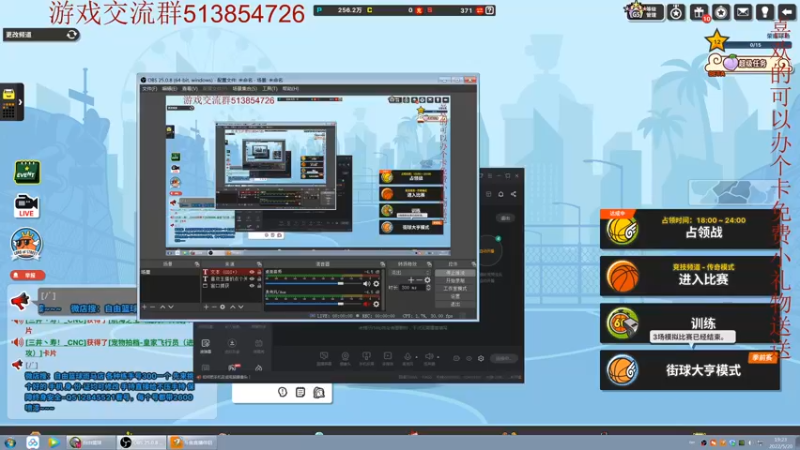Viewport: 800px width, 450px height.
Task: Click the notes icon on white floating bar
Action: click(x=300, y=392)
